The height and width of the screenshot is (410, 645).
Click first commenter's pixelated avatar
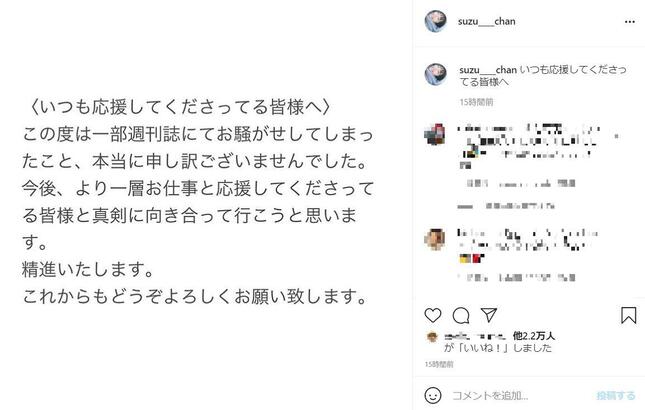[435, 134]
